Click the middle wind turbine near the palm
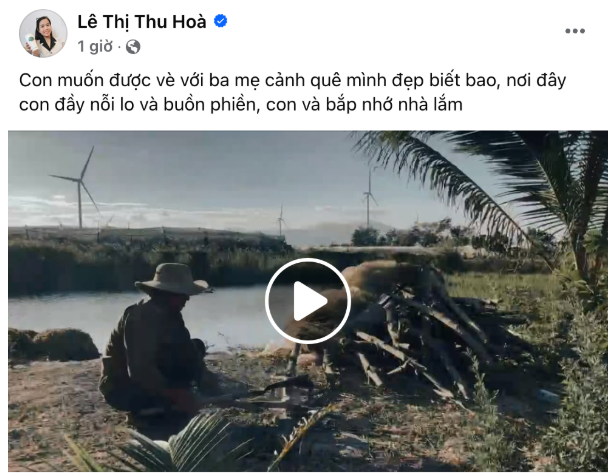The image size is (608, 473). 369,198
